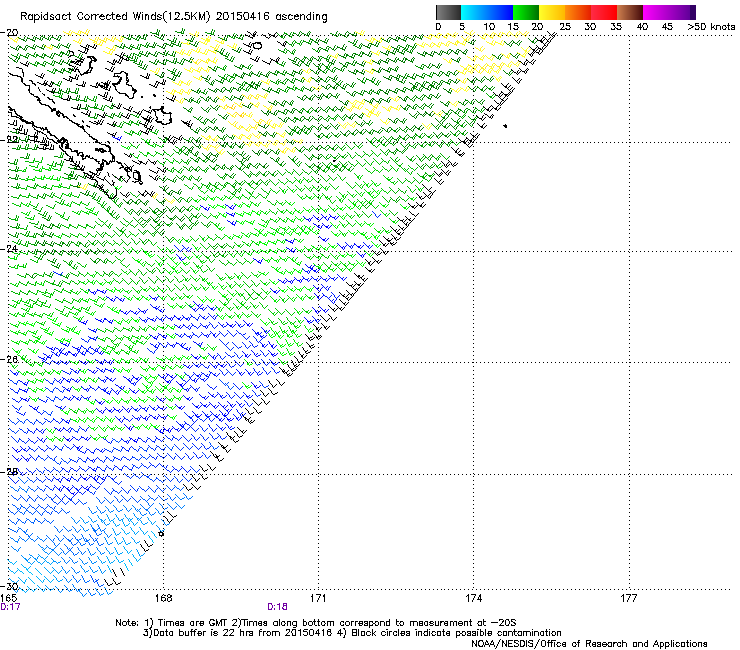Screen dimensions: 740x650
Task: Click the chart title 'Rapidscat Corrected Winds(12.5KM)'
Action: tap(115, 17)
